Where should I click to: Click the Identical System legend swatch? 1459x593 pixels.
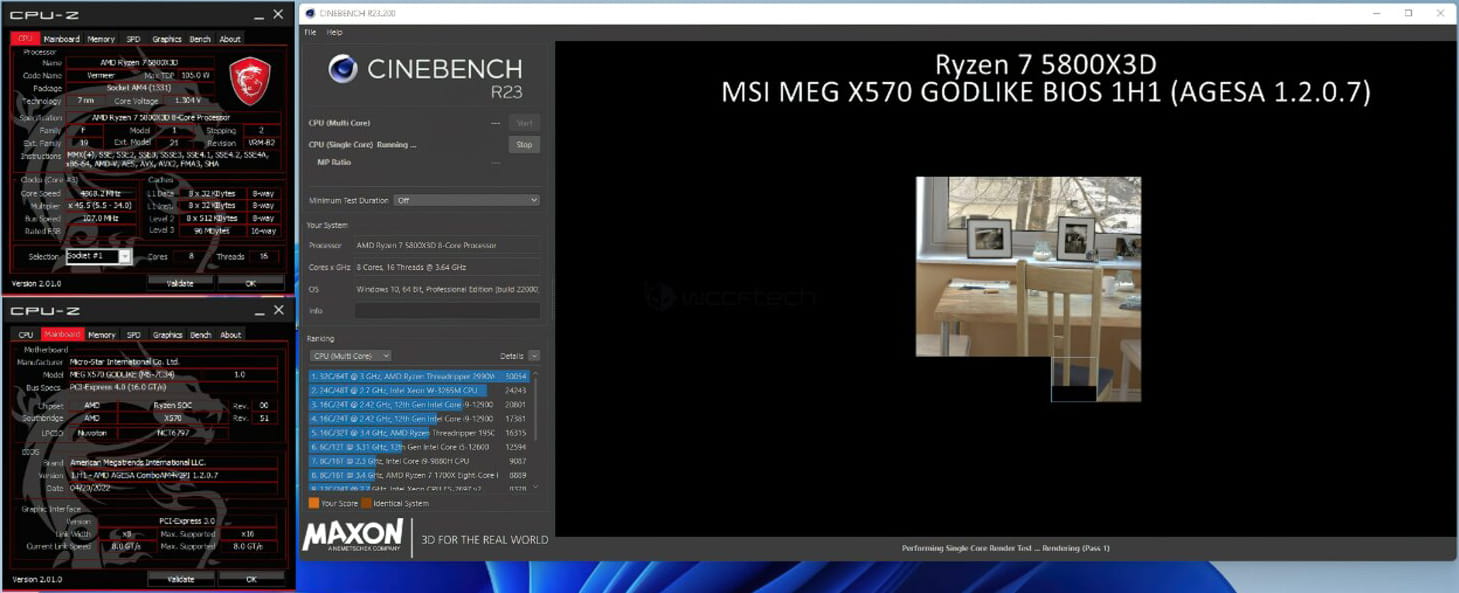coord(366,503)
